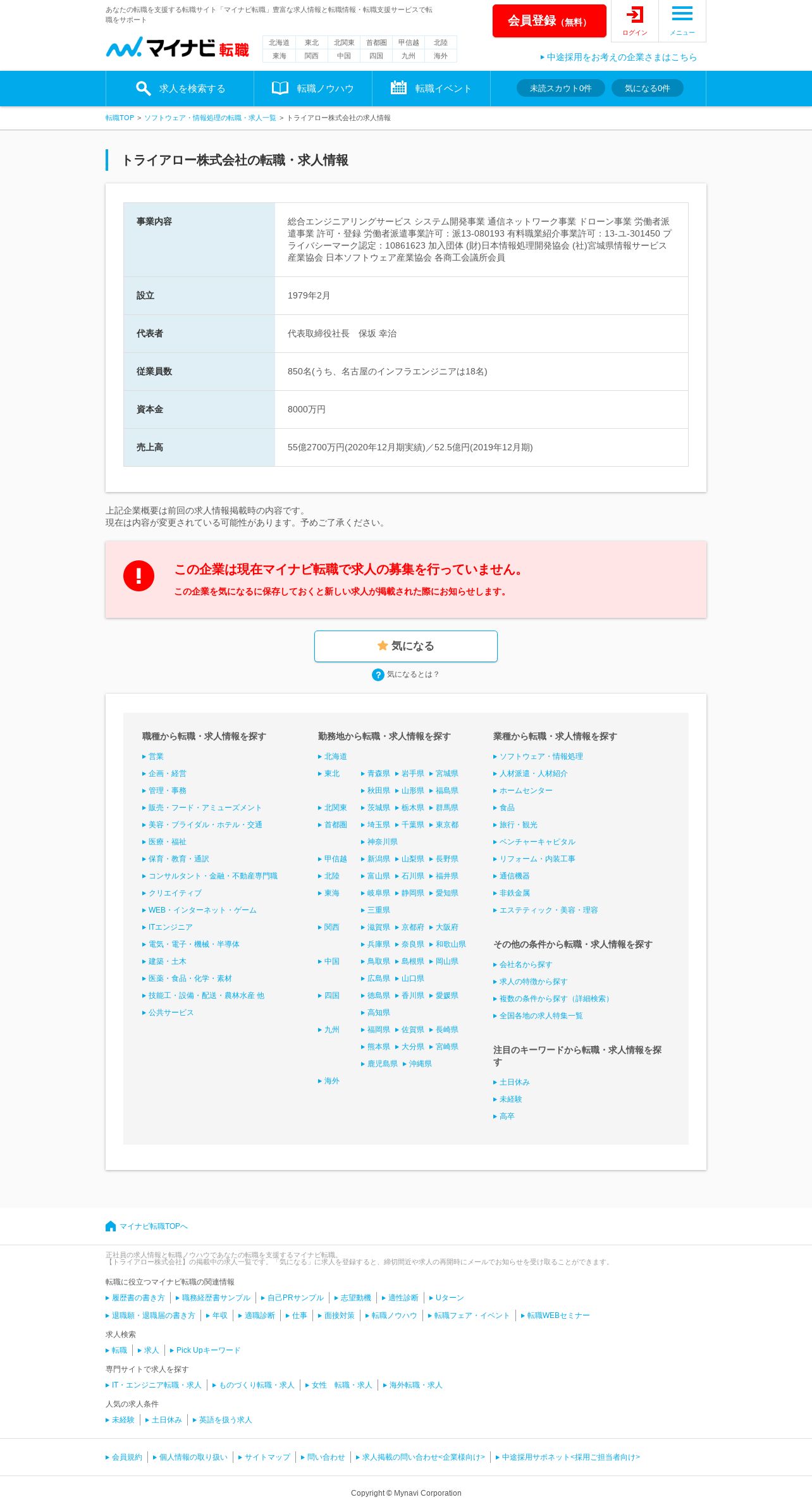
Task: Click the 気になる favorite button
Action: [406, 646]
